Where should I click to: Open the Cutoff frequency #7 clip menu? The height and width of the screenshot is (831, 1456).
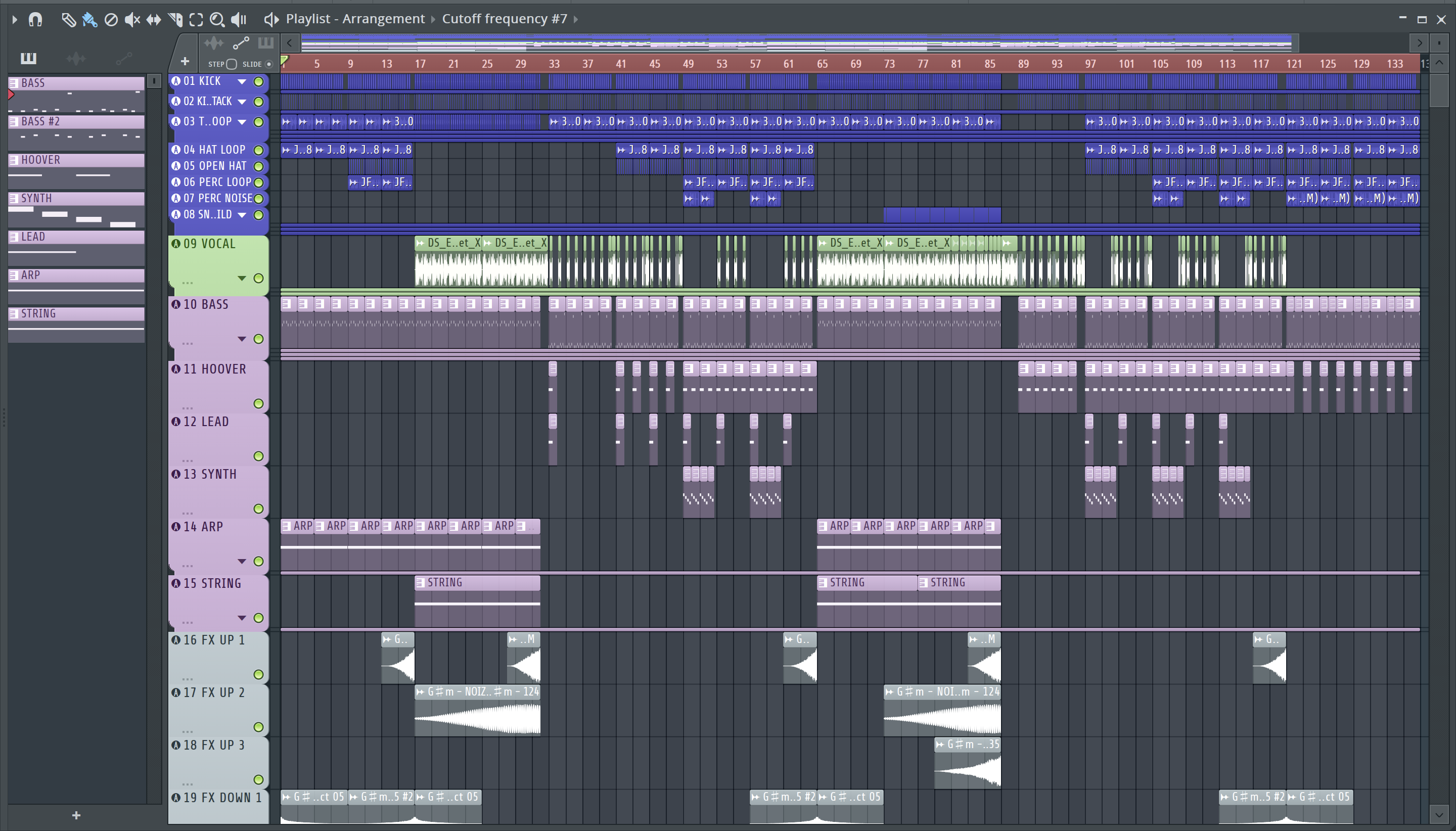tap(505, 19)
